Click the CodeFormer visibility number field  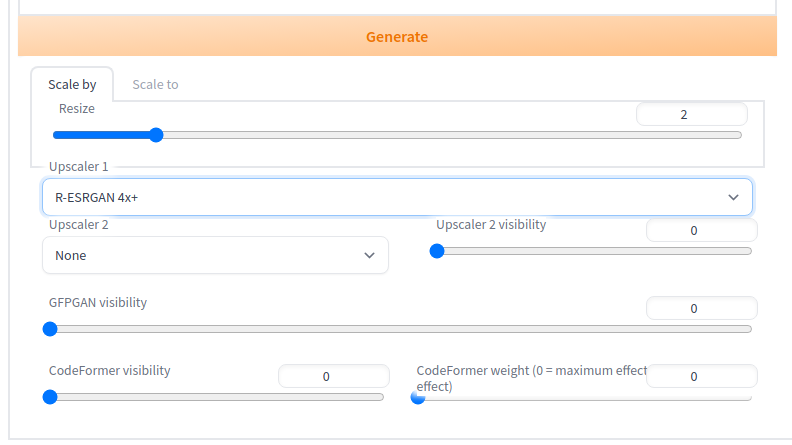[x=333, y=377]
